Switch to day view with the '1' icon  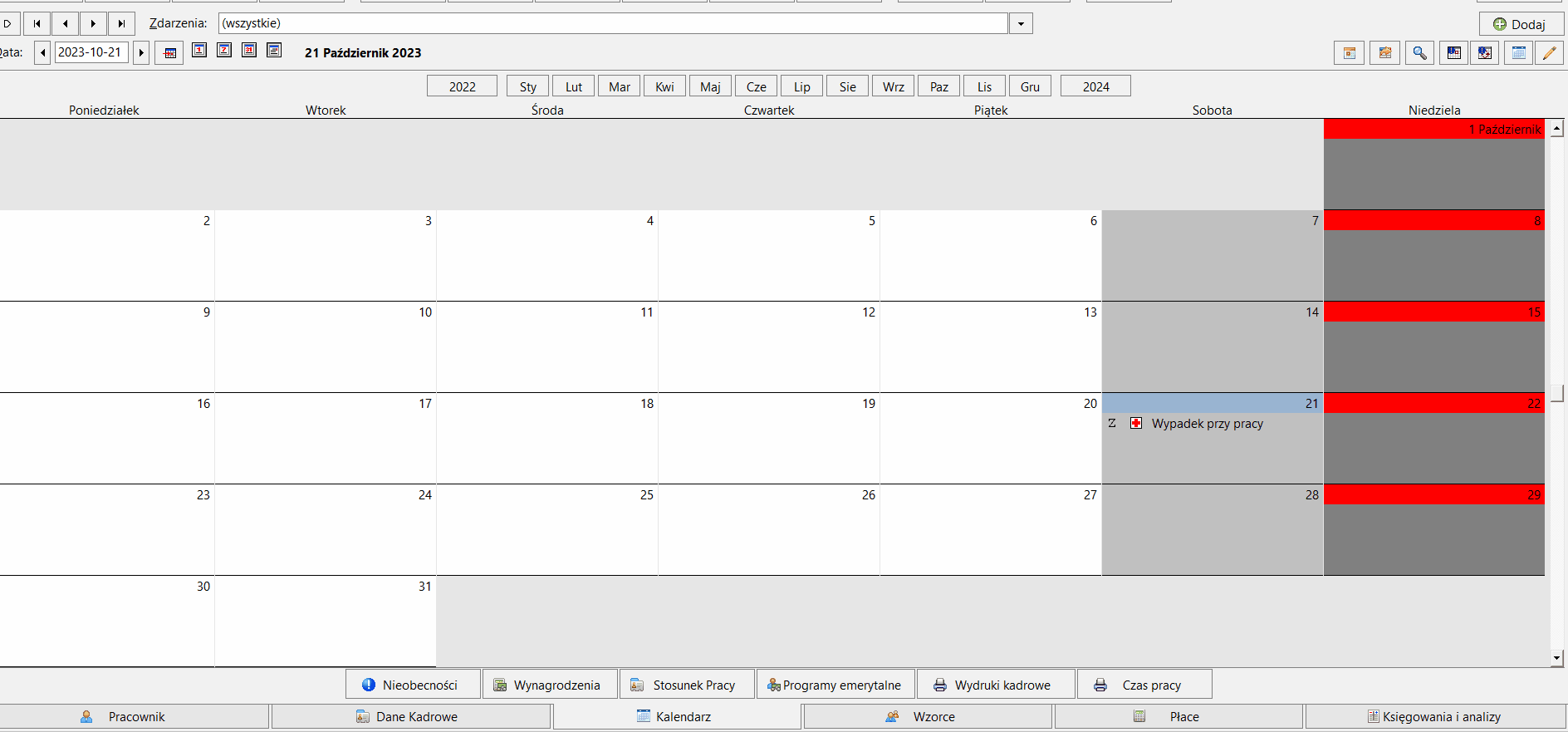(x=199, y=51)
